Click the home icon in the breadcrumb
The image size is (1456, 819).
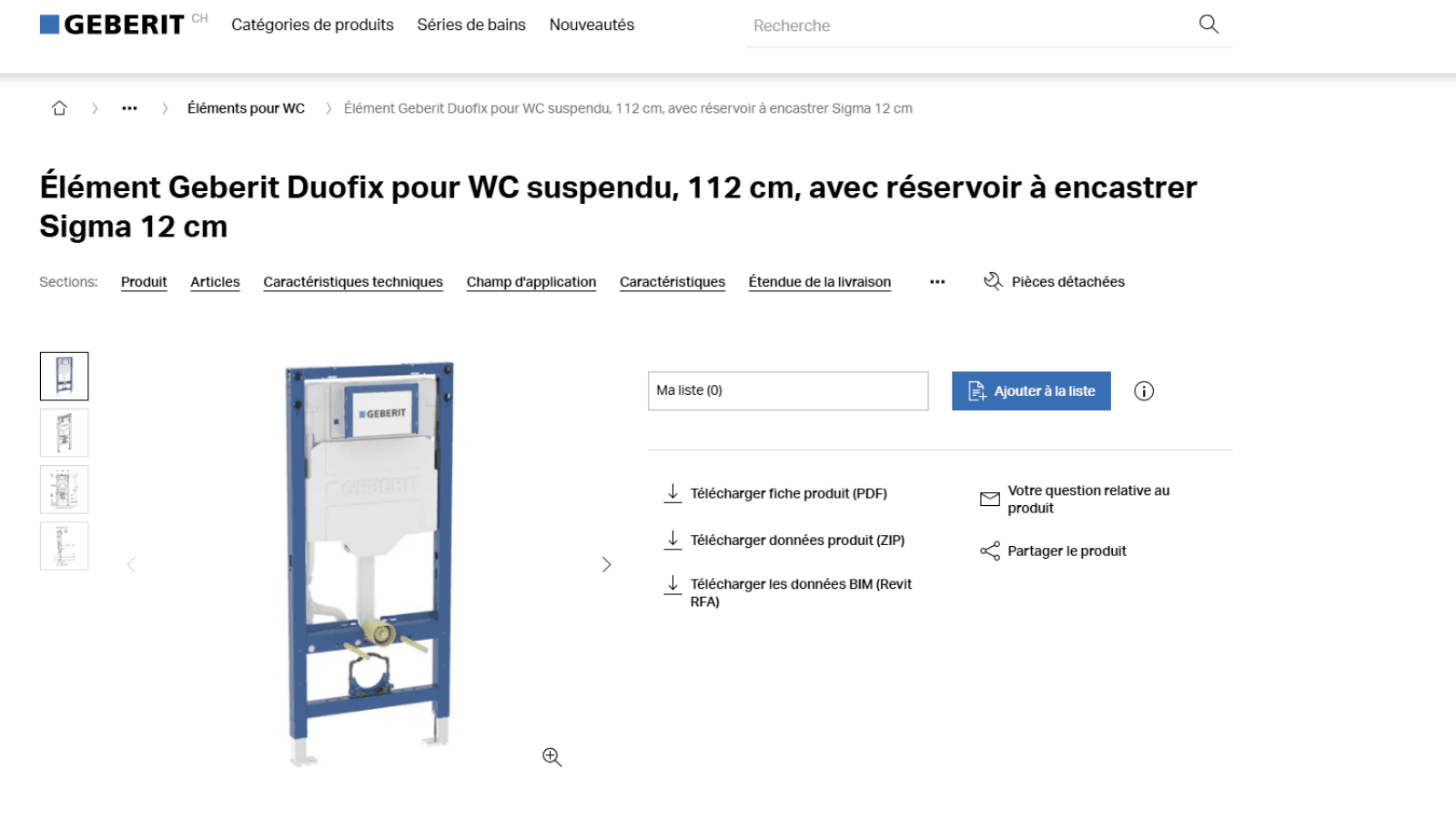coord(59,107)
